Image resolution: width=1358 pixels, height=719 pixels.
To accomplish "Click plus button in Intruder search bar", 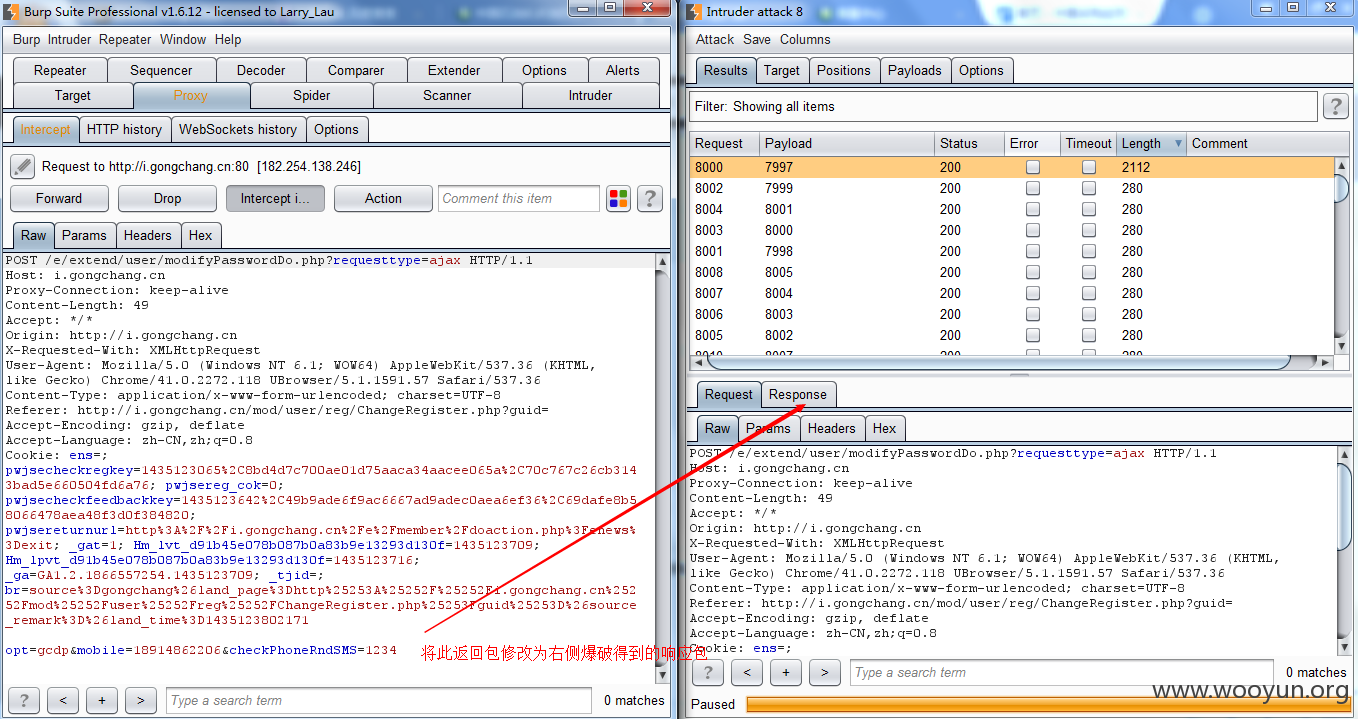I will point(785,672).
